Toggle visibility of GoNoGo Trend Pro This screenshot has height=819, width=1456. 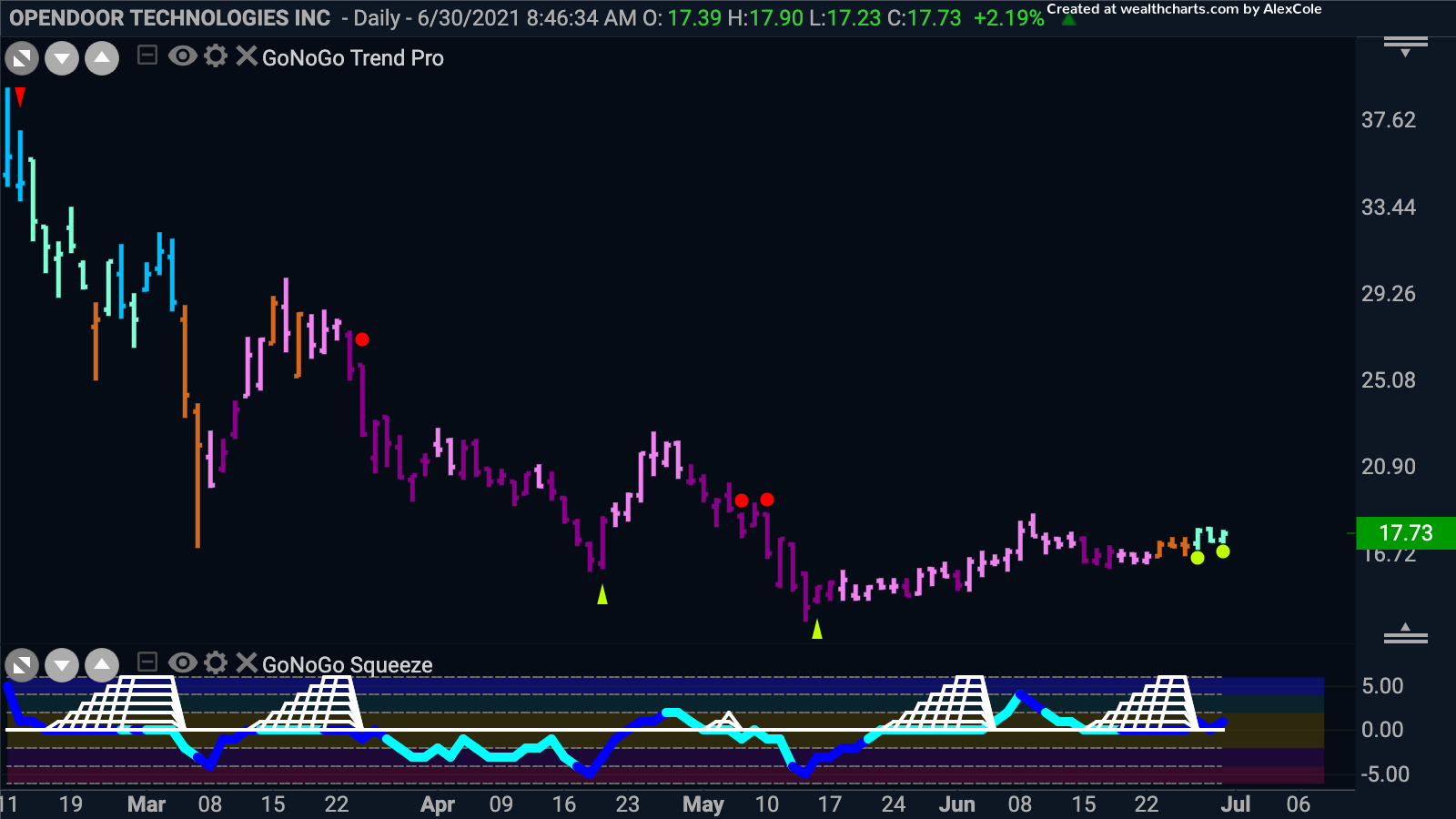182,56
